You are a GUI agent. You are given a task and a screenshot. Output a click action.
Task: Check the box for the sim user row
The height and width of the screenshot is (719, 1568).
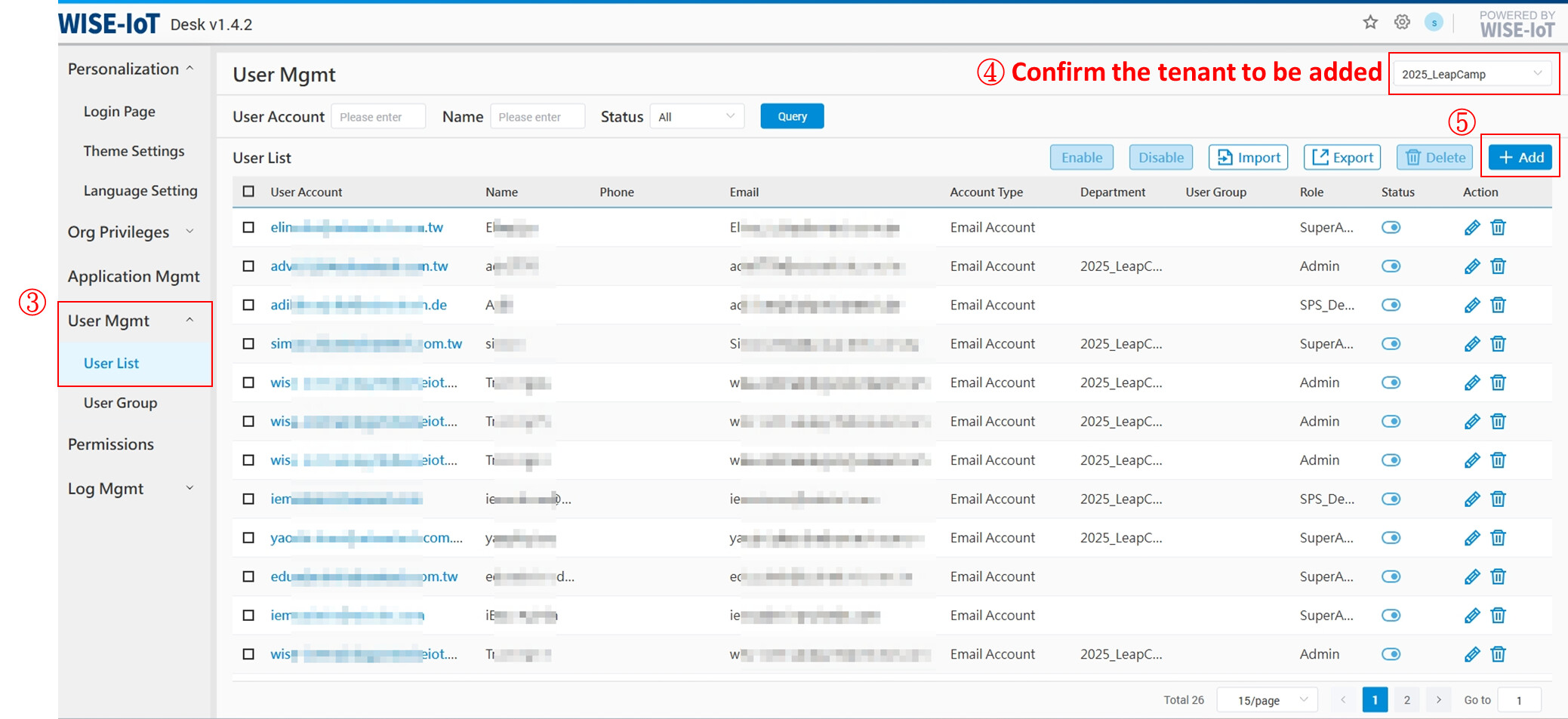point(248,343)
